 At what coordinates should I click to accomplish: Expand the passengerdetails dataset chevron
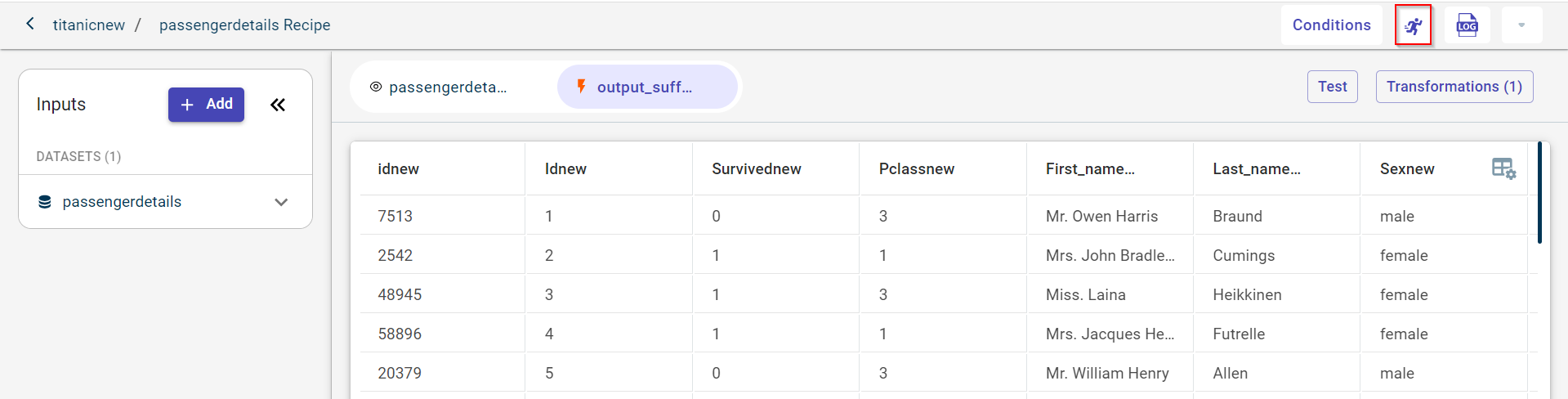(x=281, y=202)
